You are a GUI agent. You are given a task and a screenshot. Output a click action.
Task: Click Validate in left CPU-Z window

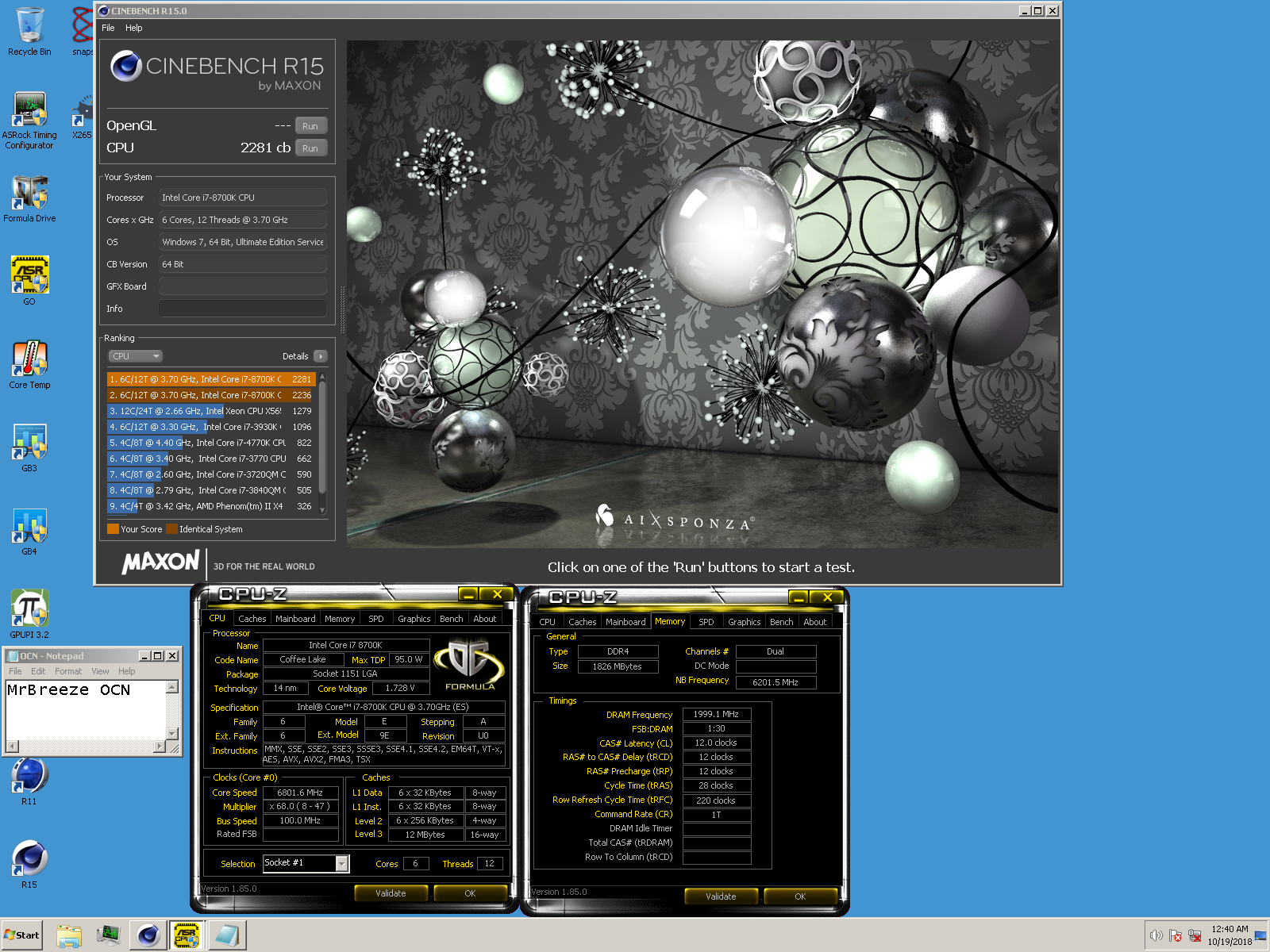391,893
